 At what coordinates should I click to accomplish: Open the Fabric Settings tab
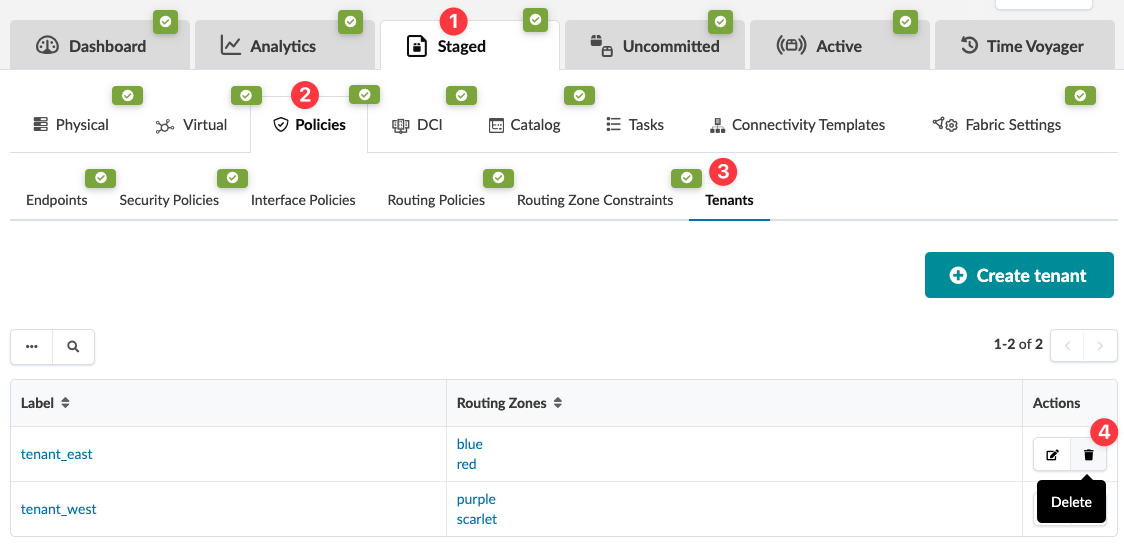pos(996,125)
